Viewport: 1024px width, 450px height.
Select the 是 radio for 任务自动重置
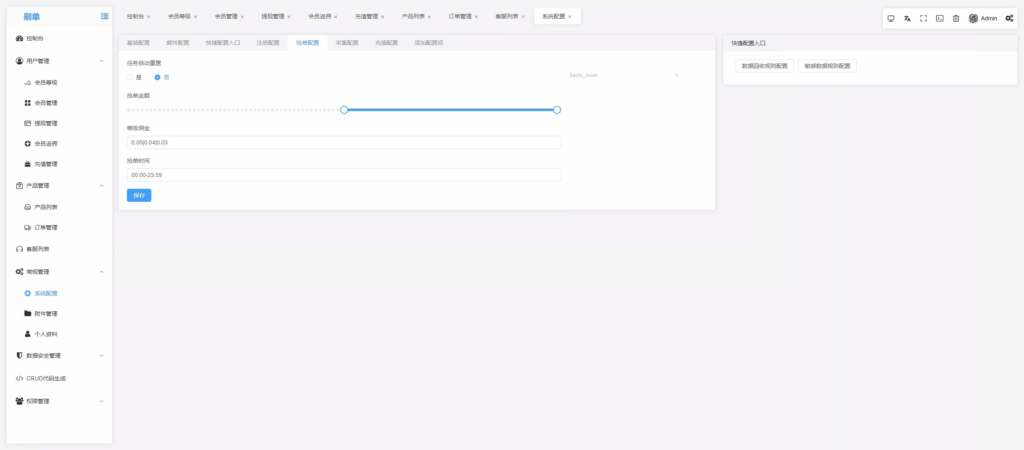pos(130,77)
